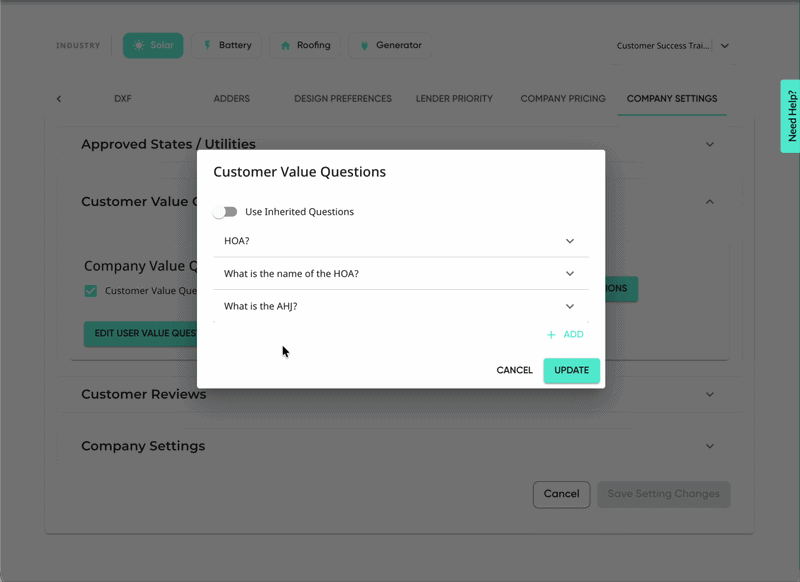Expand the Company Settings section chevron
Screen dimensions: 800x582
coord(710,446)
